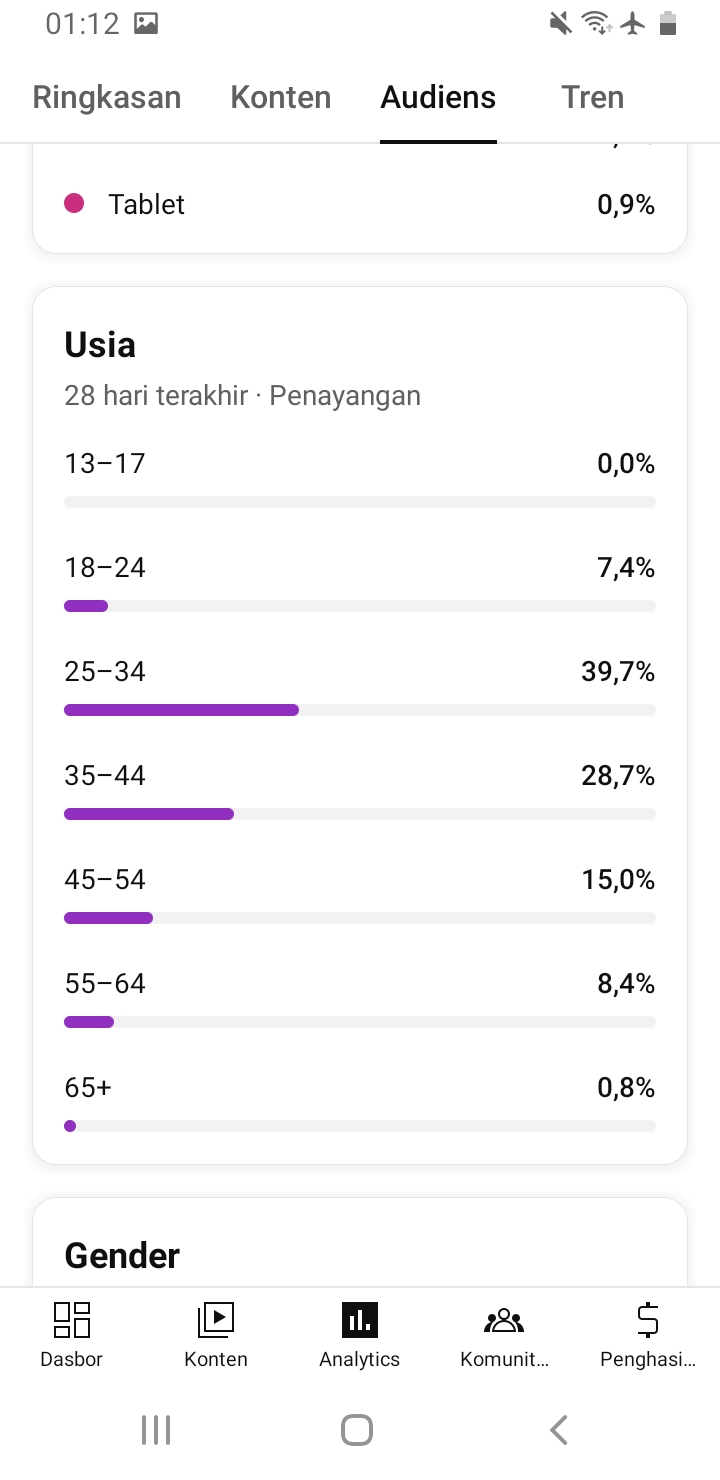Open the Penghasilan dollar sign icon

[x=648, y=1320]
